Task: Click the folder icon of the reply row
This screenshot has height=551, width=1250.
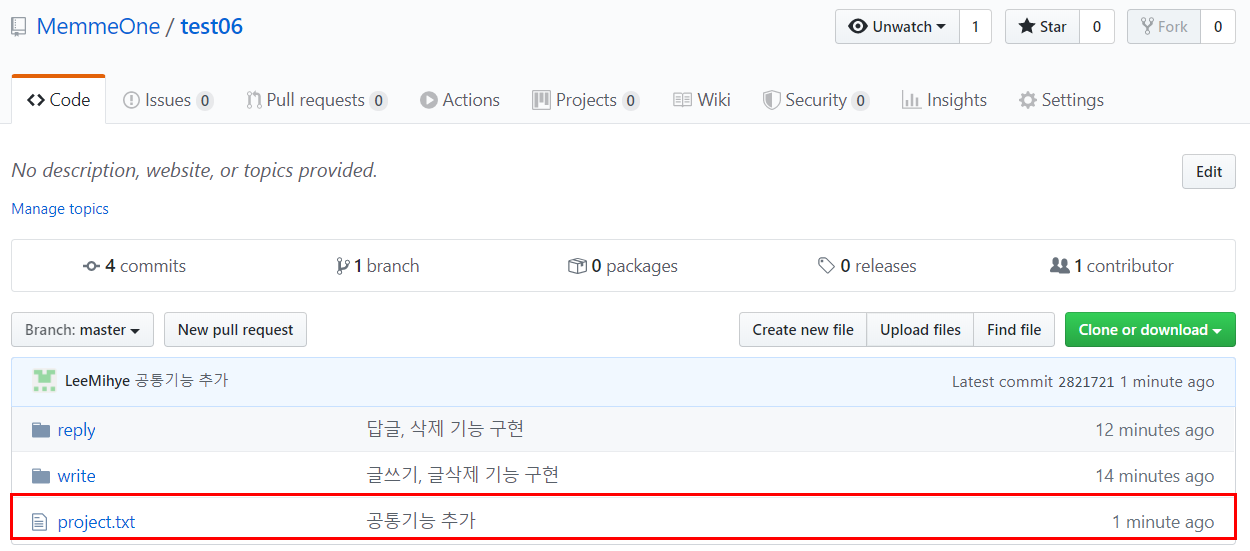Action: click(x=40, y=430)
